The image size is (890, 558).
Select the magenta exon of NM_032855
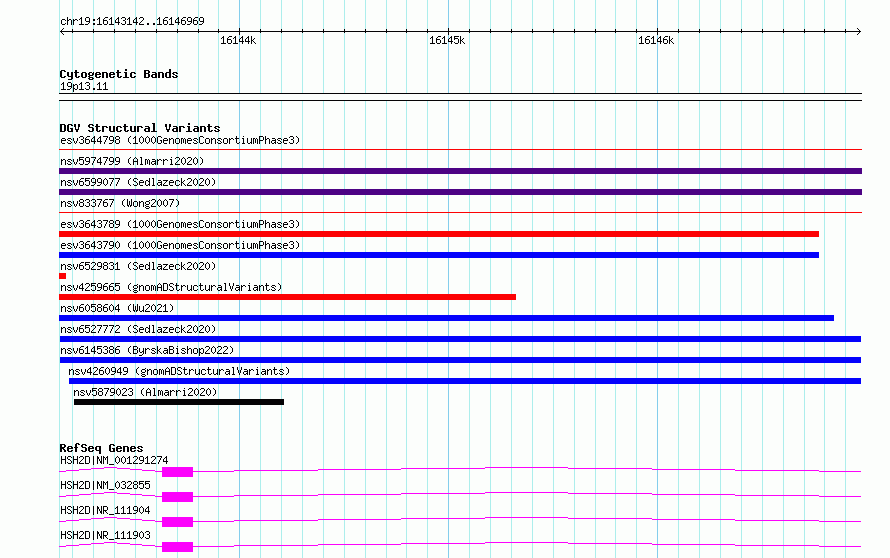pos(178,497)
